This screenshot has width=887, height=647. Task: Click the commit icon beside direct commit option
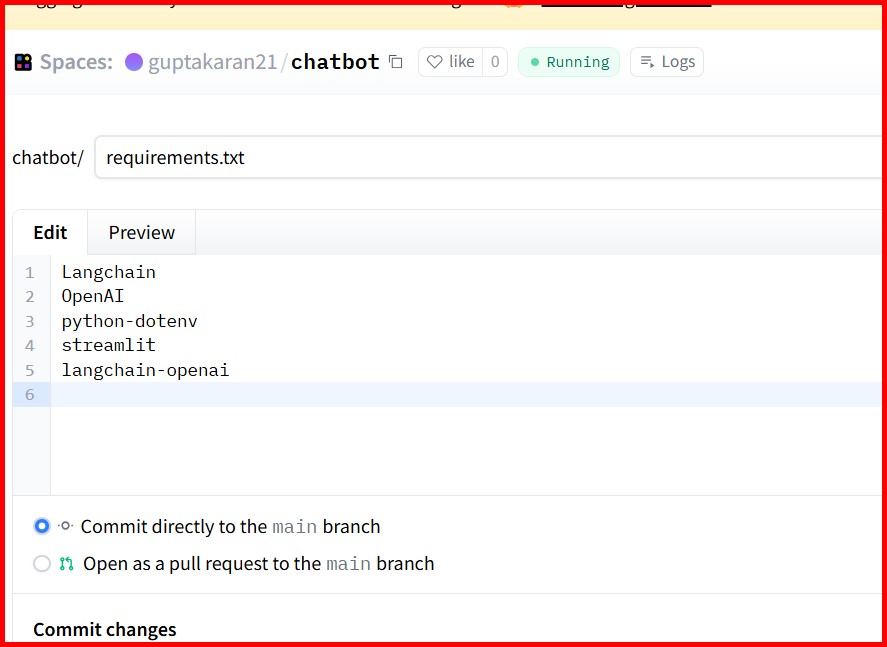click(66, 526)
